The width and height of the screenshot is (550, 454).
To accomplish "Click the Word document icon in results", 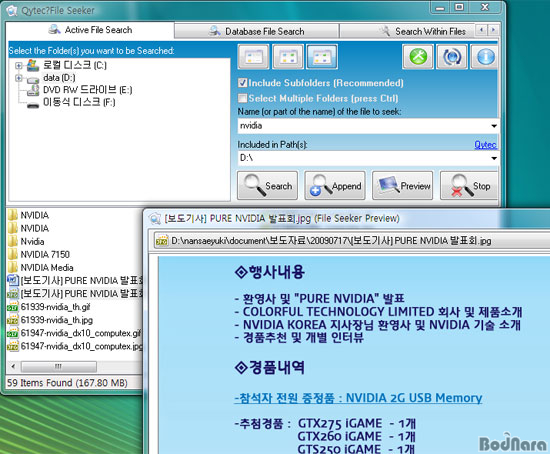I will (x=13, y=280).
